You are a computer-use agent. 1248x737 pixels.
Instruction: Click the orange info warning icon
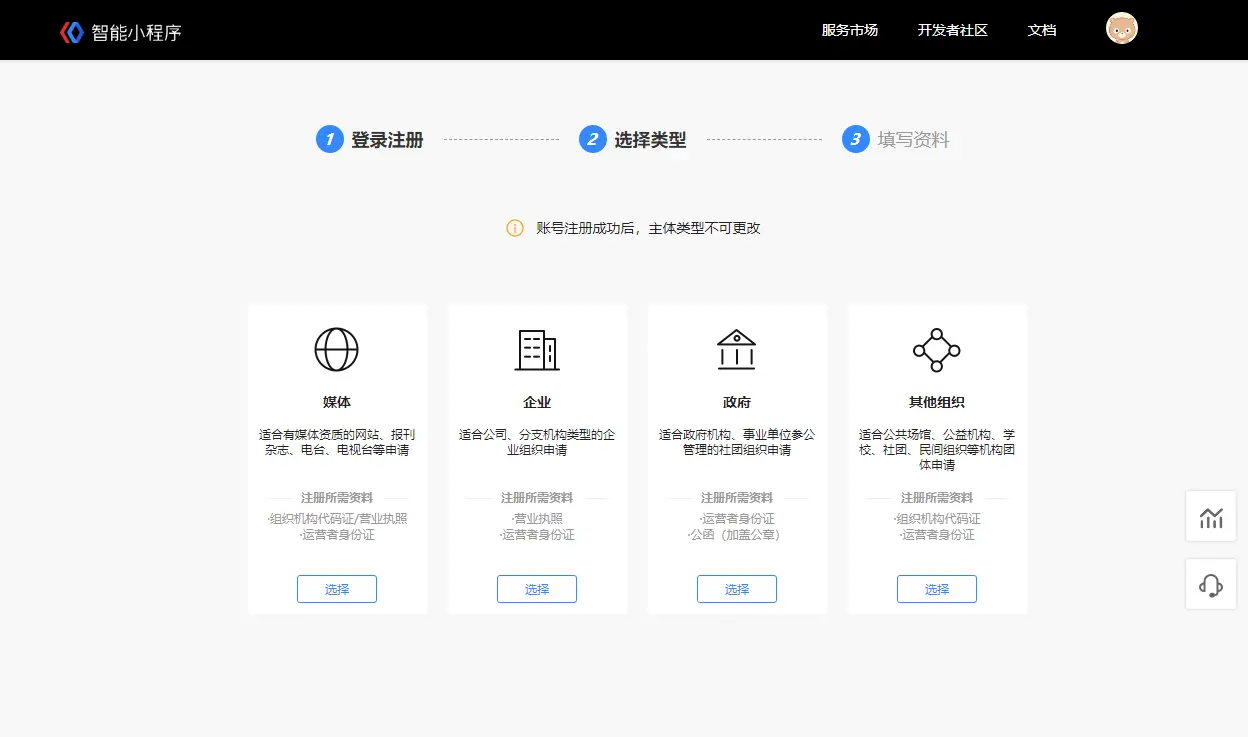(515, 228)
